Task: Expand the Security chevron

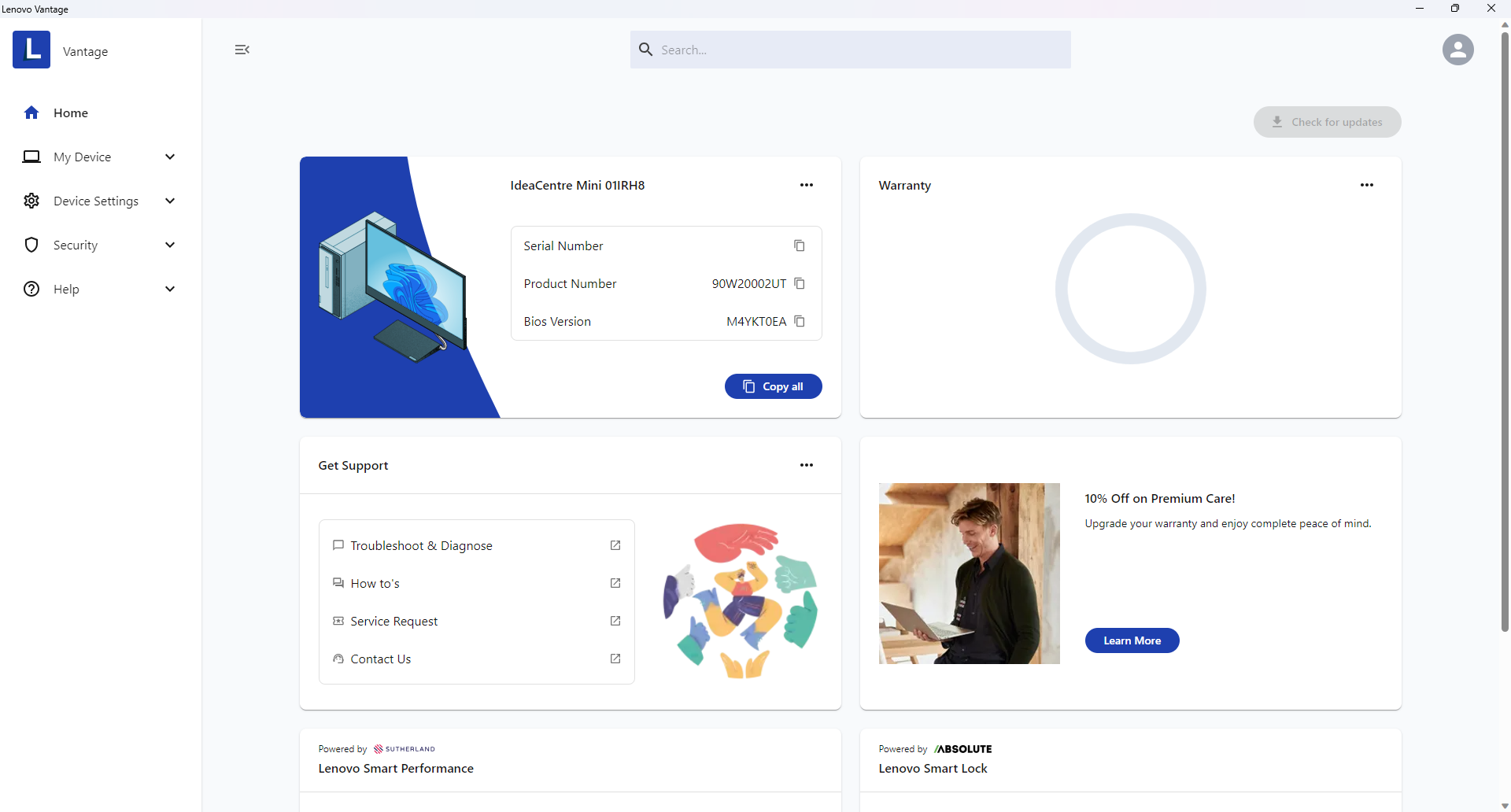Action: (x=170, y=245)
